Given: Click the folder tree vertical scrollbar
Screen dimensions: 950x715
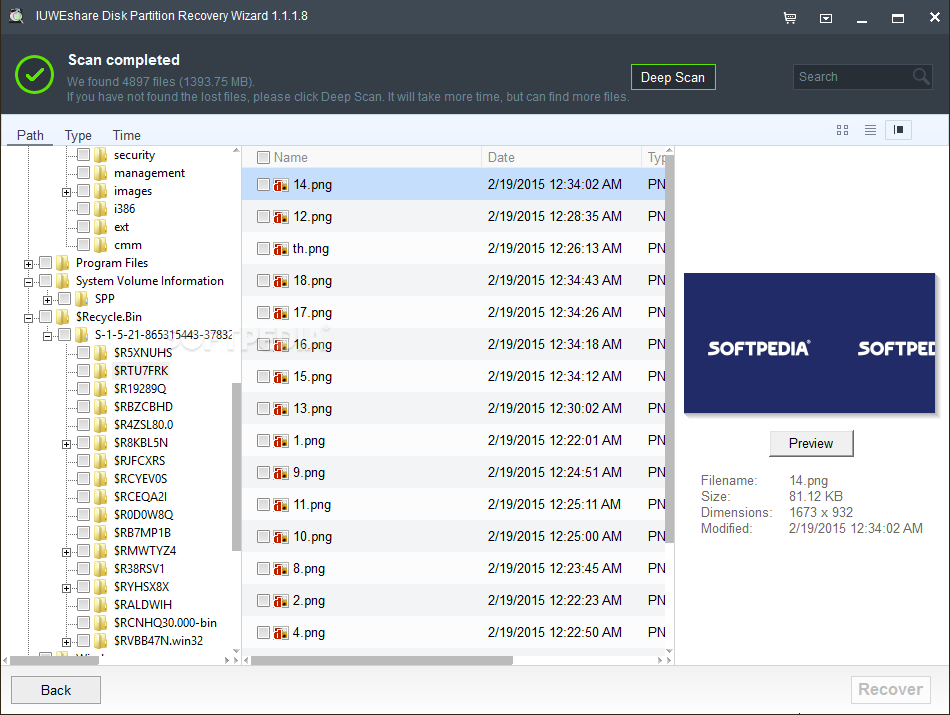Looking at the screenshot, I should tap(236, 467).
